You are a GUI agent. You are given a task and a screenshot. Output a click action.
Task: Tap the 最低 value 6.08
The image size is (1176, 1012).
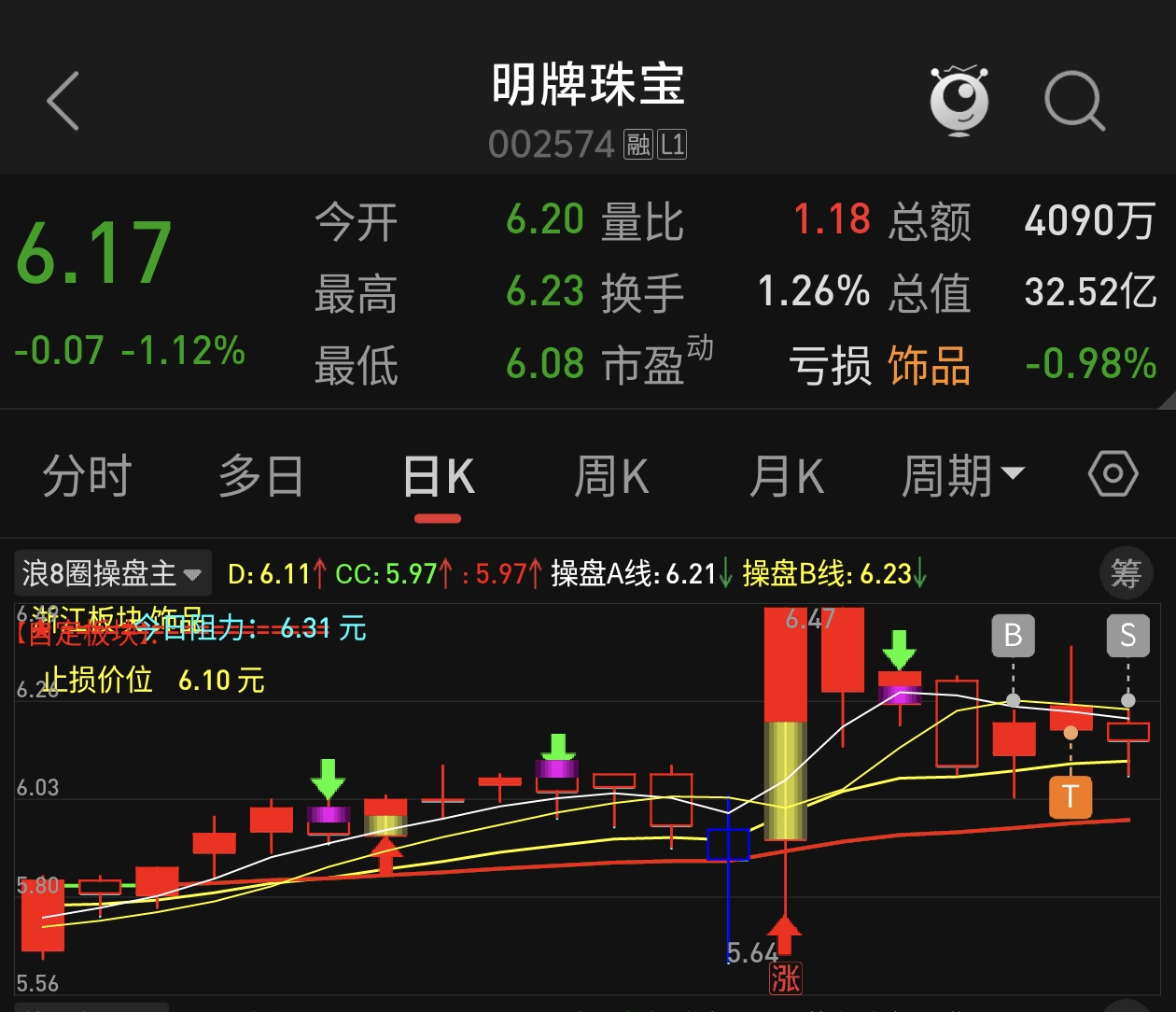(545, 364)
